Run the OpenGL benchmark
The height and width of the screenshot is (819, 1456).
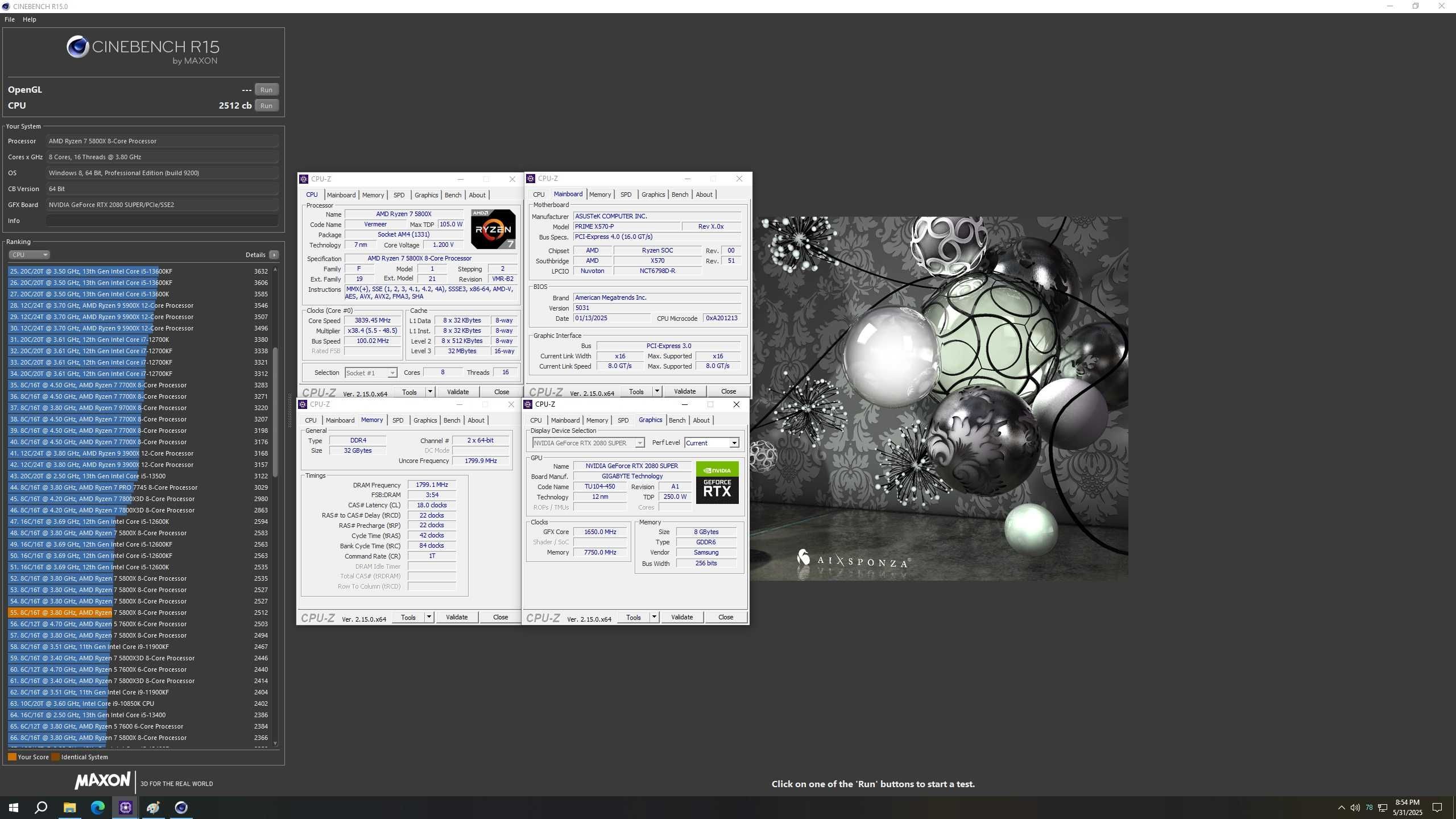(x=266, y=90)
